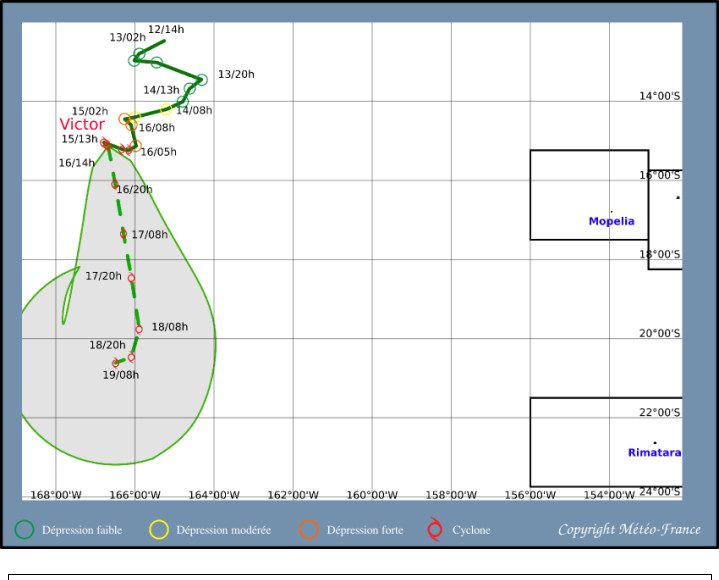Click the 16°00'S latitude label
Screen dimensions: 719x580
coord(660,175)
